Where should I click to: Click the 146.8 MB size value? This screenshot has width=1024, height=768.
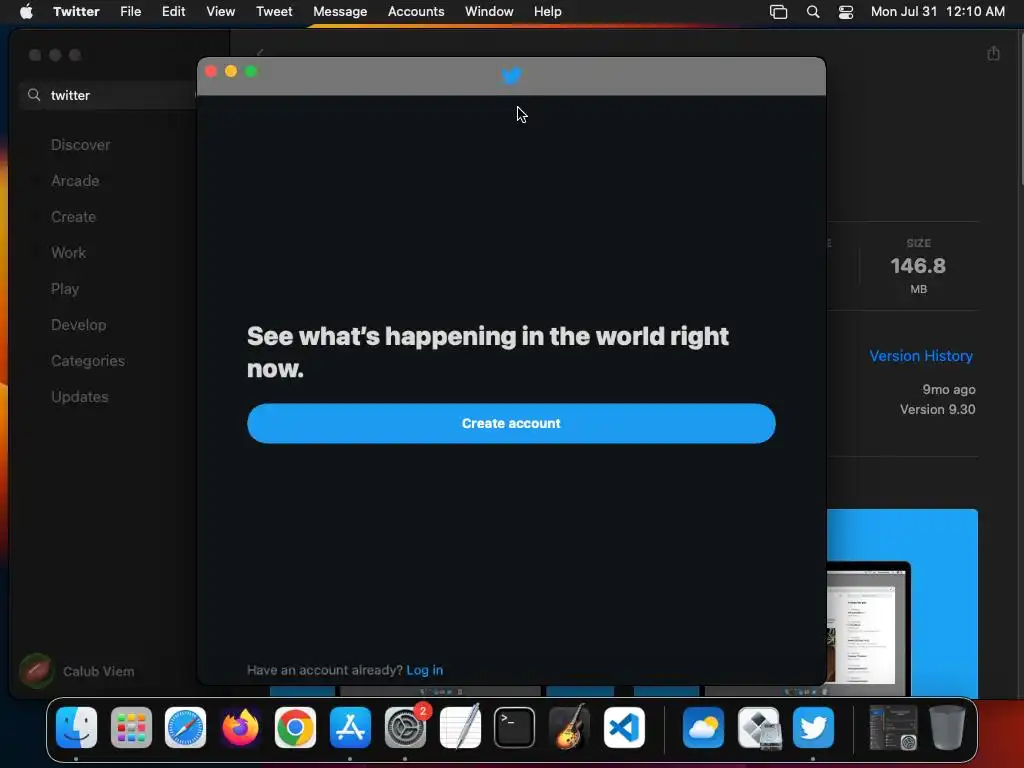pos(918,266)
